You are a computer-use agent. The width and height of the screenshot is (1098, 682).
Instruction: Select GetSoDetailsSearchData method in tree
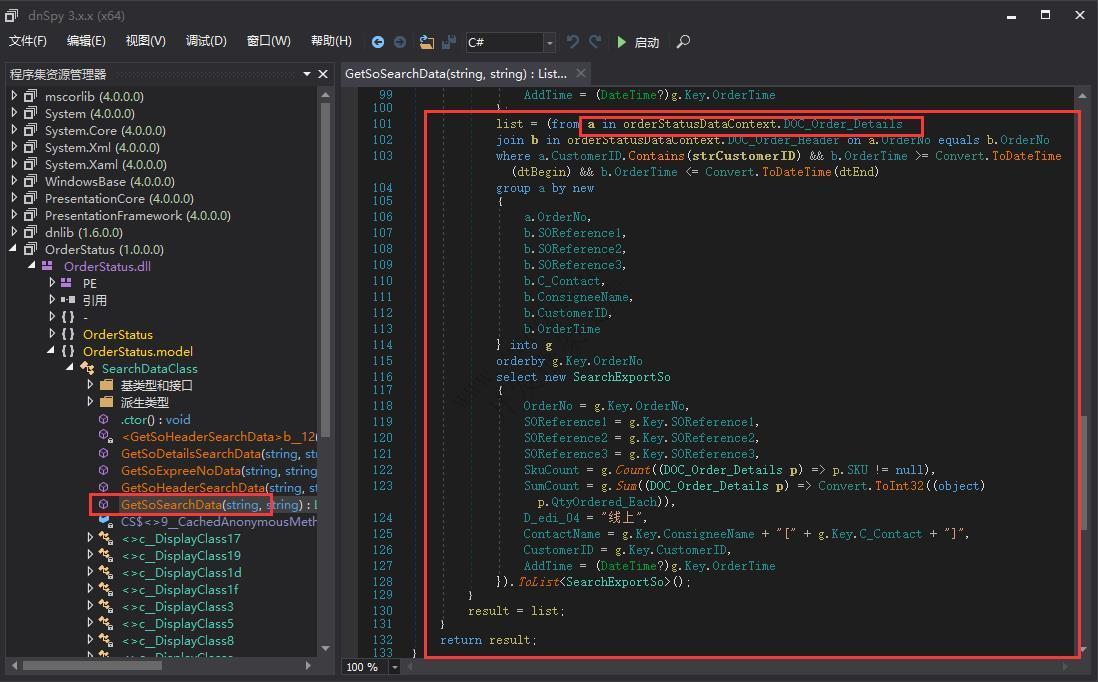point(191,453)
